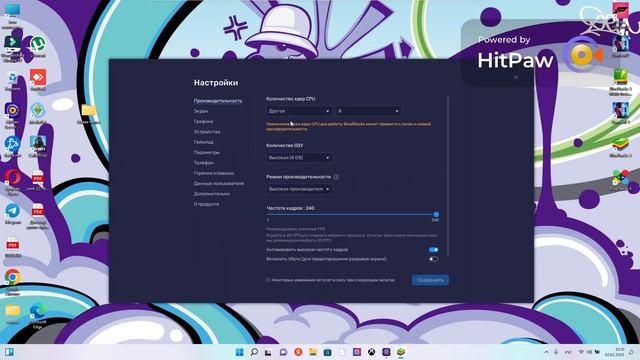Switch to BlueStacks on the taskbar
Viewport: 640px width, 360px height.
point(401,352)
